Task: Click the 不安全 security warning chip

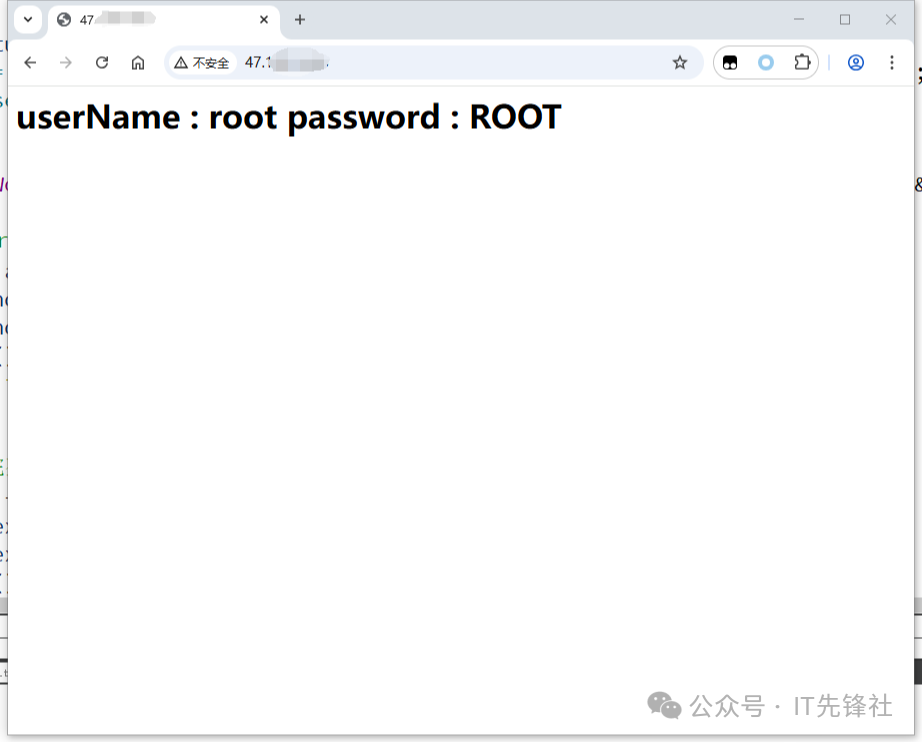Action: [x=202, y=63]
